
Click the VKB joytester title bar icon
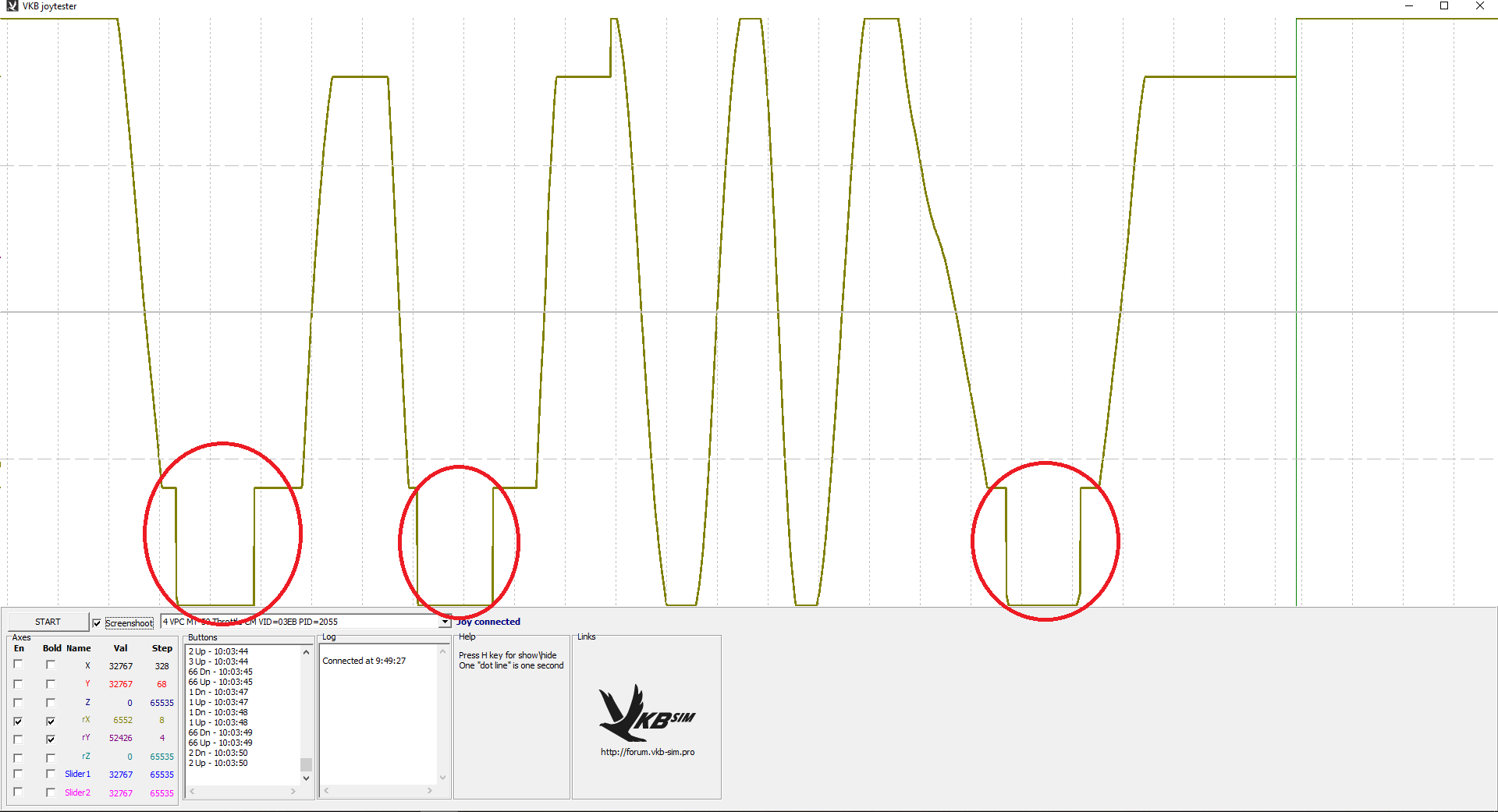tap(12, 6)
